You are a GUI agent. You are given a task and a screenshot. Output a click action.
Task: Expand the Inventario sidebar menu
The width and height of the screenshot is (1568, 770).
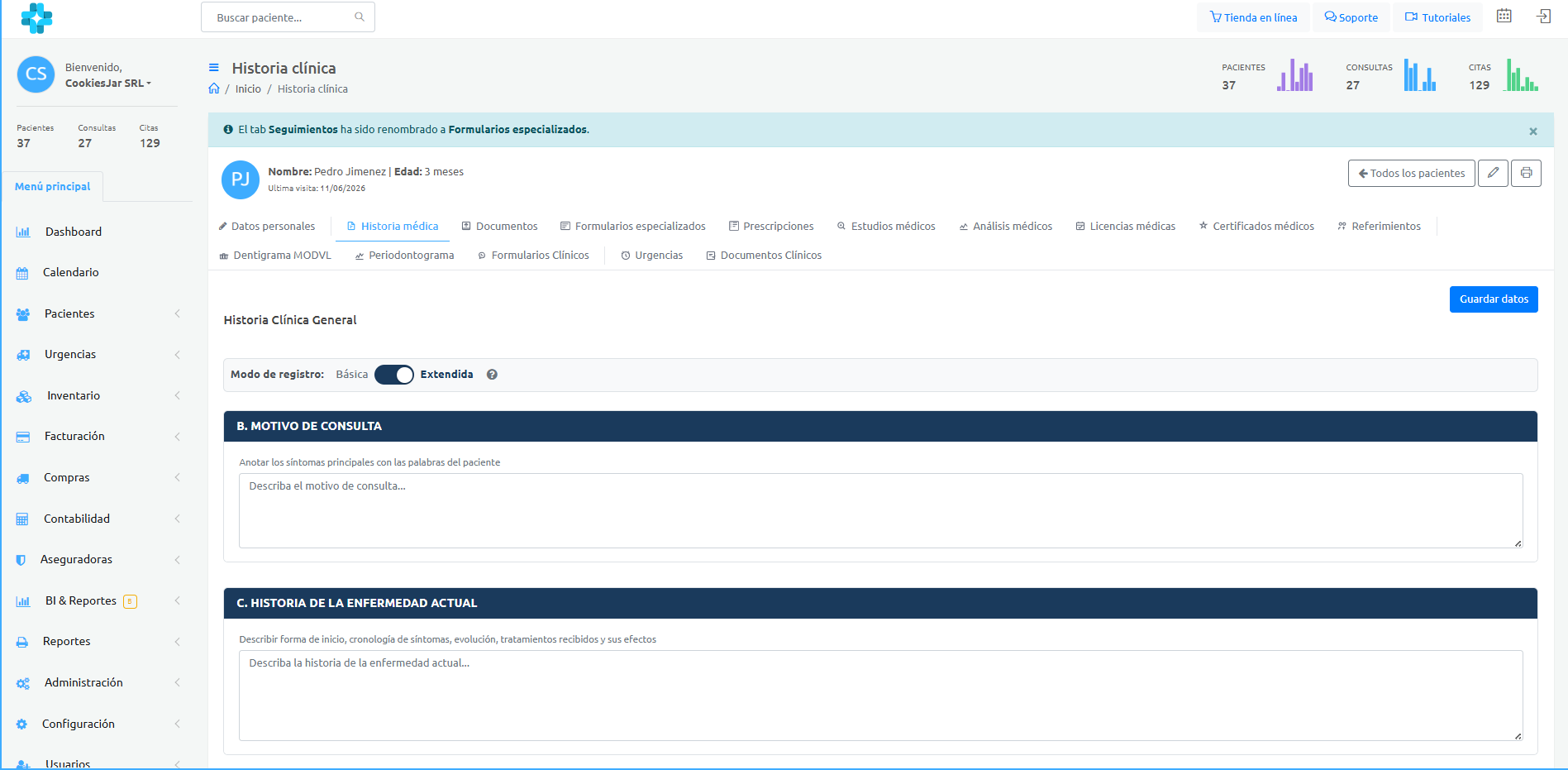click(x=99, y=395)
